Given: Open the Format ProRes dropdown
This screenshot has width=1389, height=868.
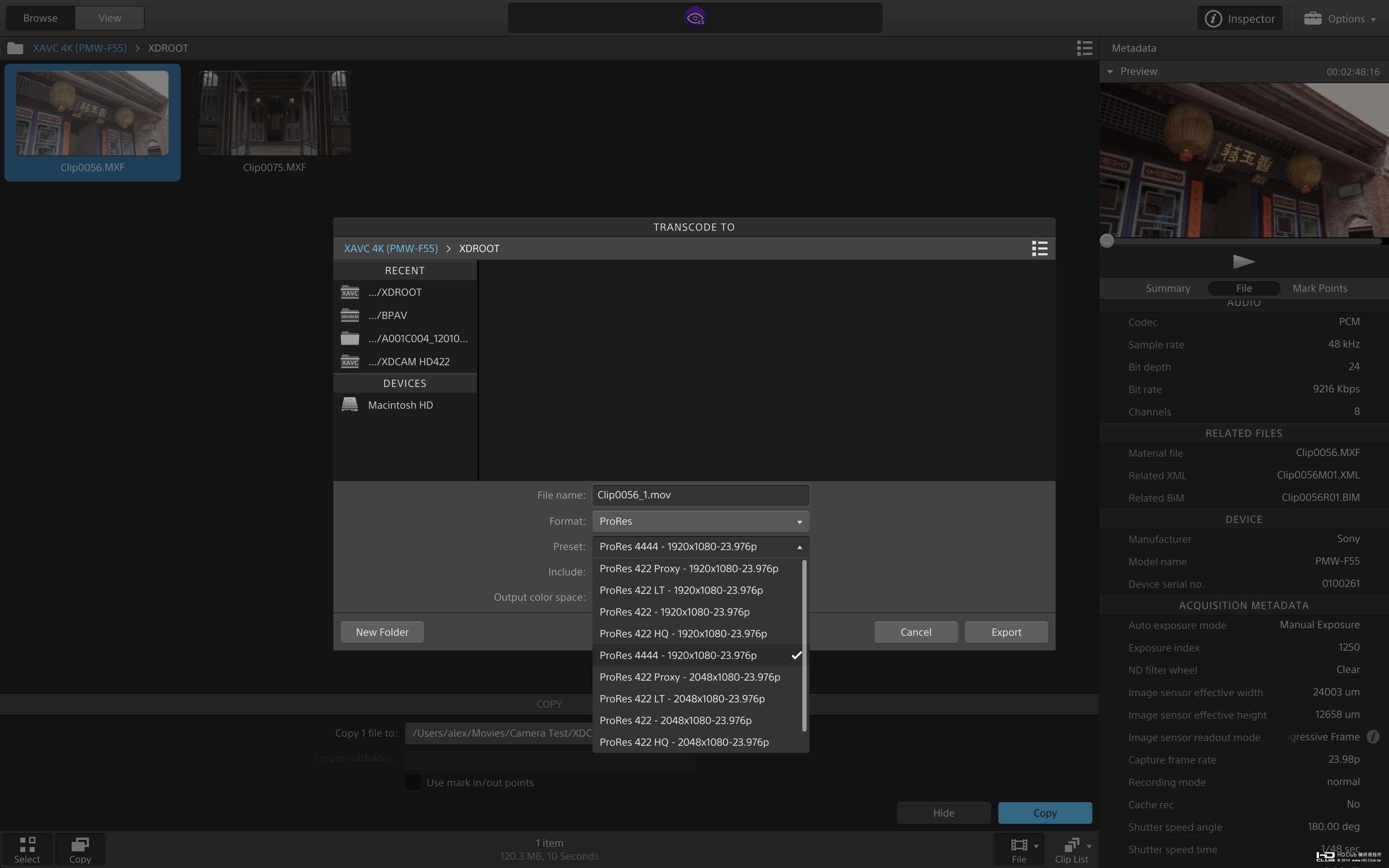Looking at the screenshot, I should tap(700, 521).
